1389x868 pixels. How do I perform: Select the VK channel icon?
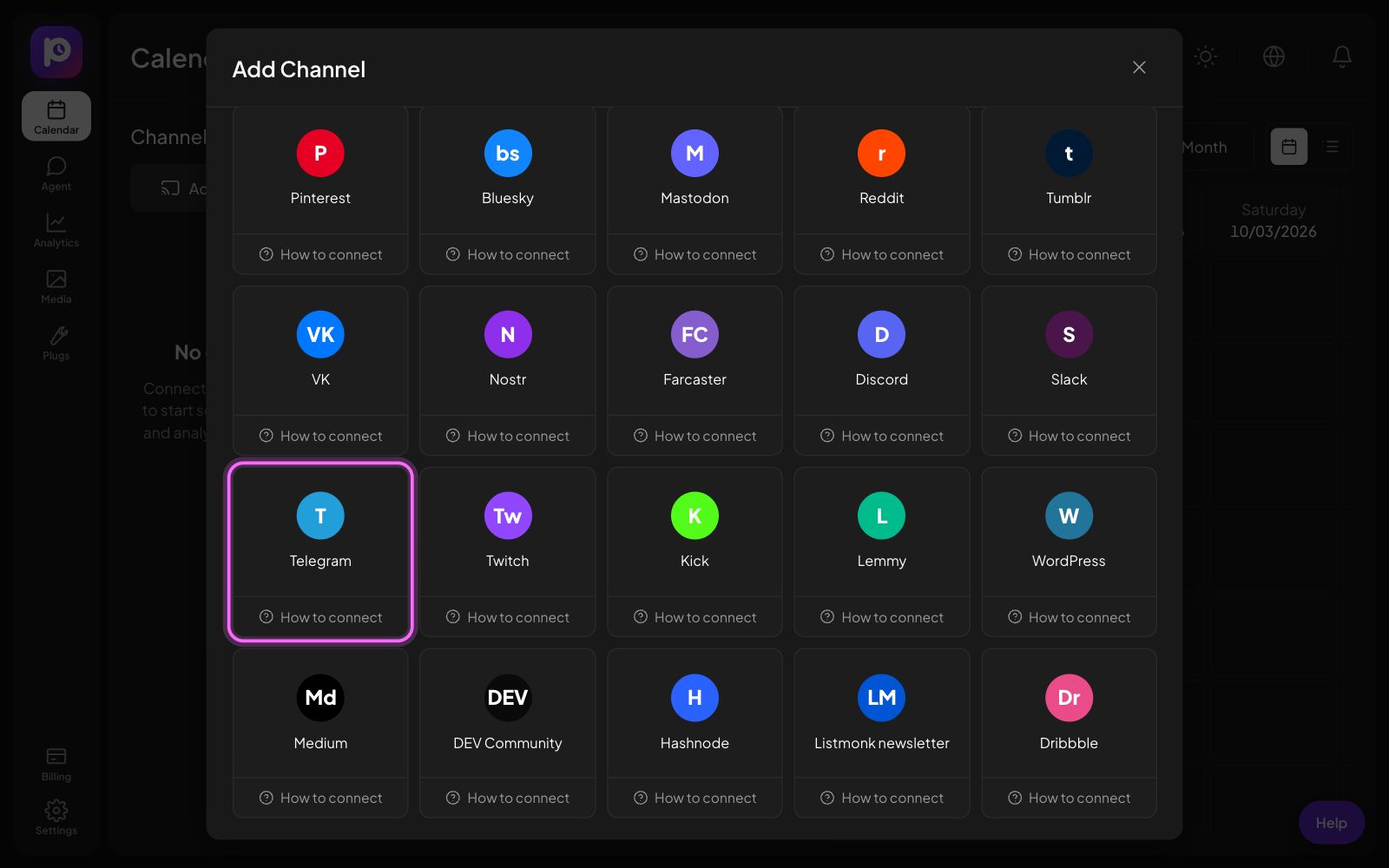(320, 335)
